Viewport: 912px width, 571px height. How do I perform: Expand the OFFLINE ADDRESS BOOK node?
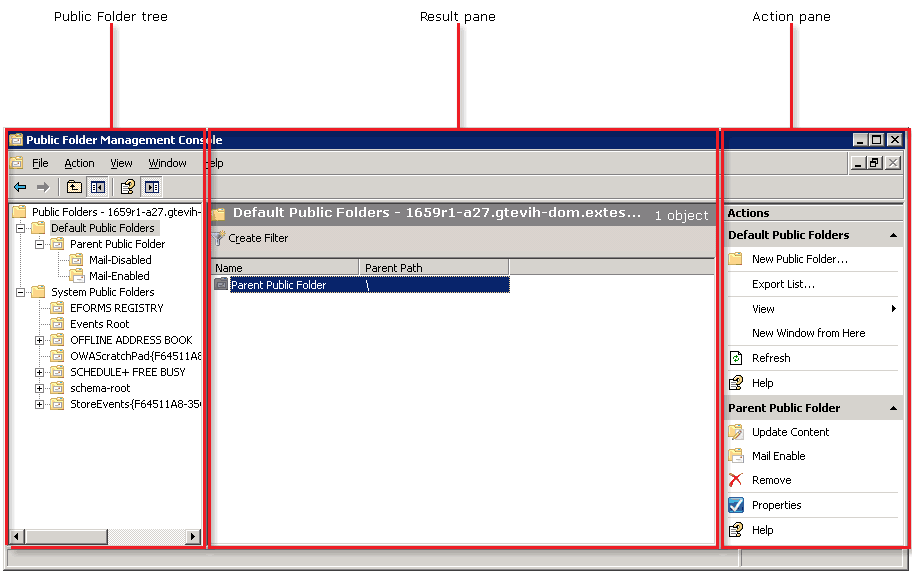[40, 340]
